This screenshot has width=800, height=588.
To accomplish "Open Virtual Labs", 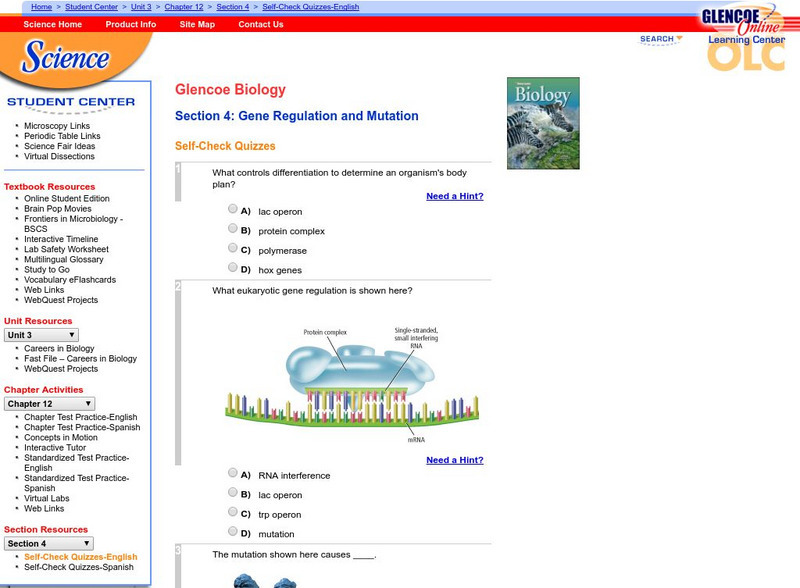I will (46, 498).
